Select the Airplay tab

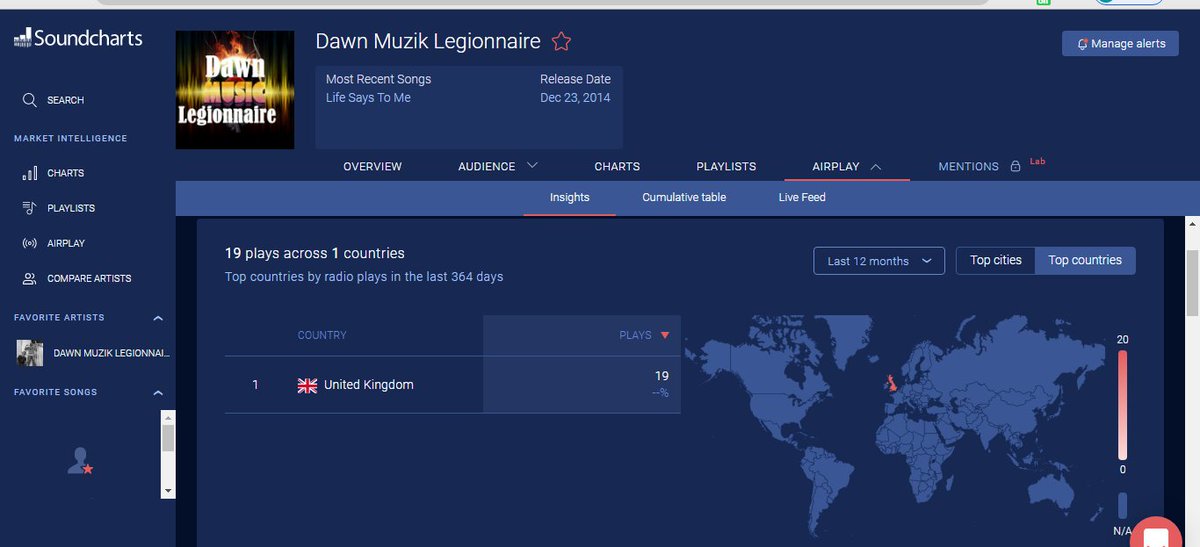(x=836, y=166)
